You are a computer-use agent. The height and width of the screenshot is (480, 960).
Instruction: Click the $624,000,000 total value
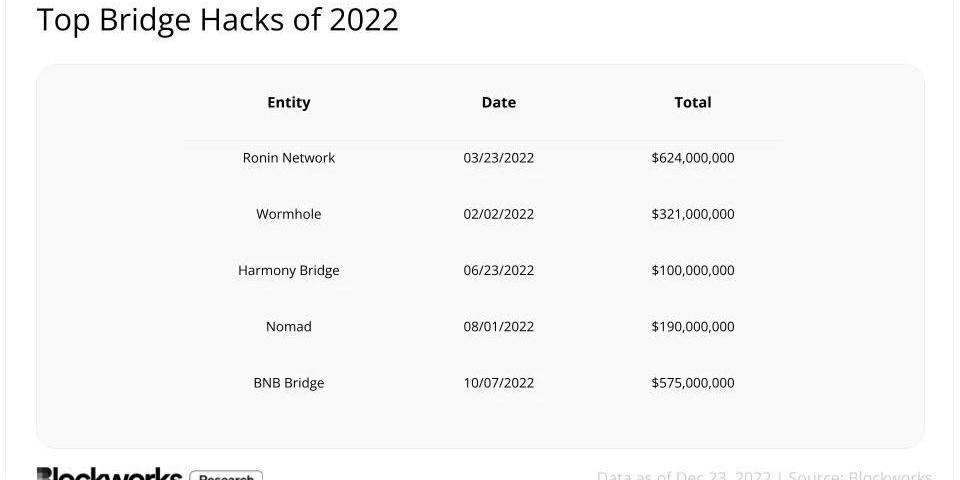[x=692, y=158]
